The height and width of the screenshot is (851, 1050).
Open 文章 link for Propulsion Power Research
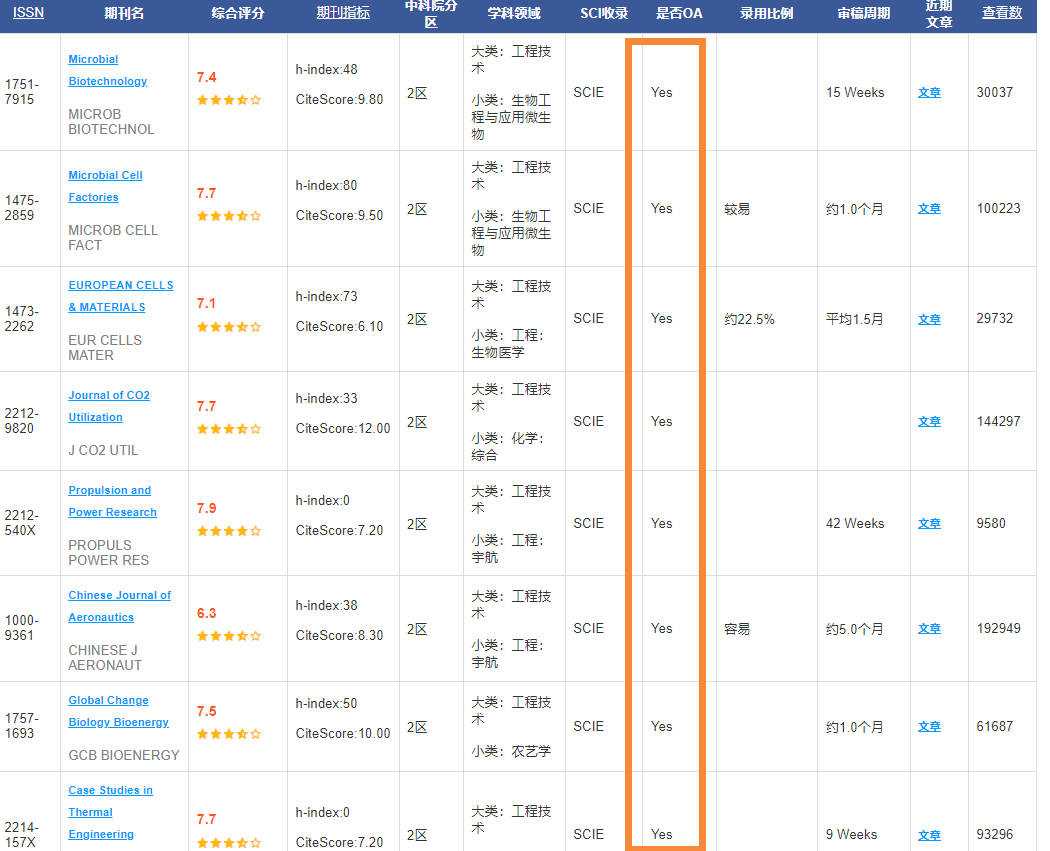(929, 524)
